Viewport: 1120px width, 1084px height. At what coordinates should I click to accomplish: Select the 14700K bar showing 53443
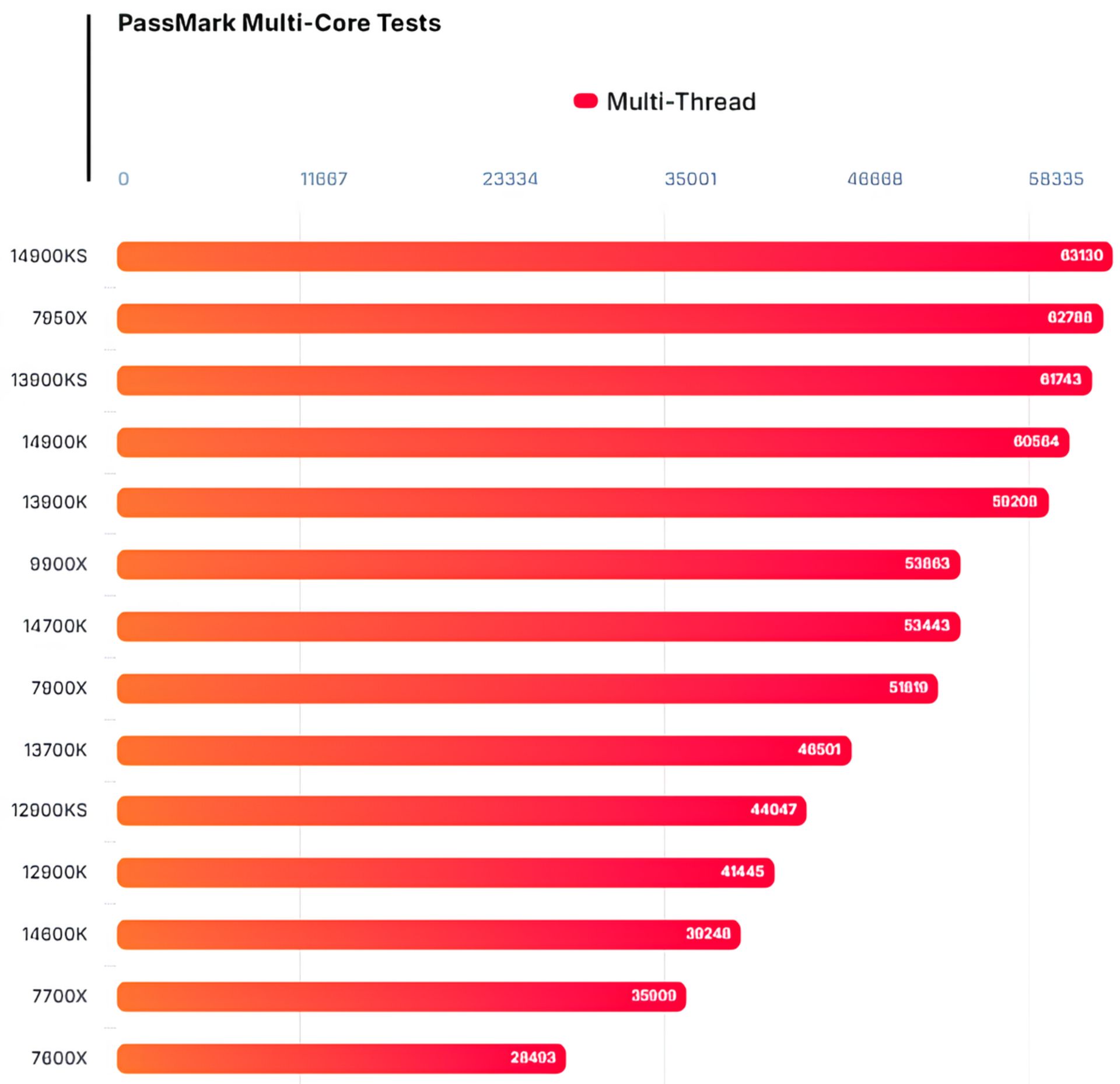pyautogui.click(x=538, y=626)
